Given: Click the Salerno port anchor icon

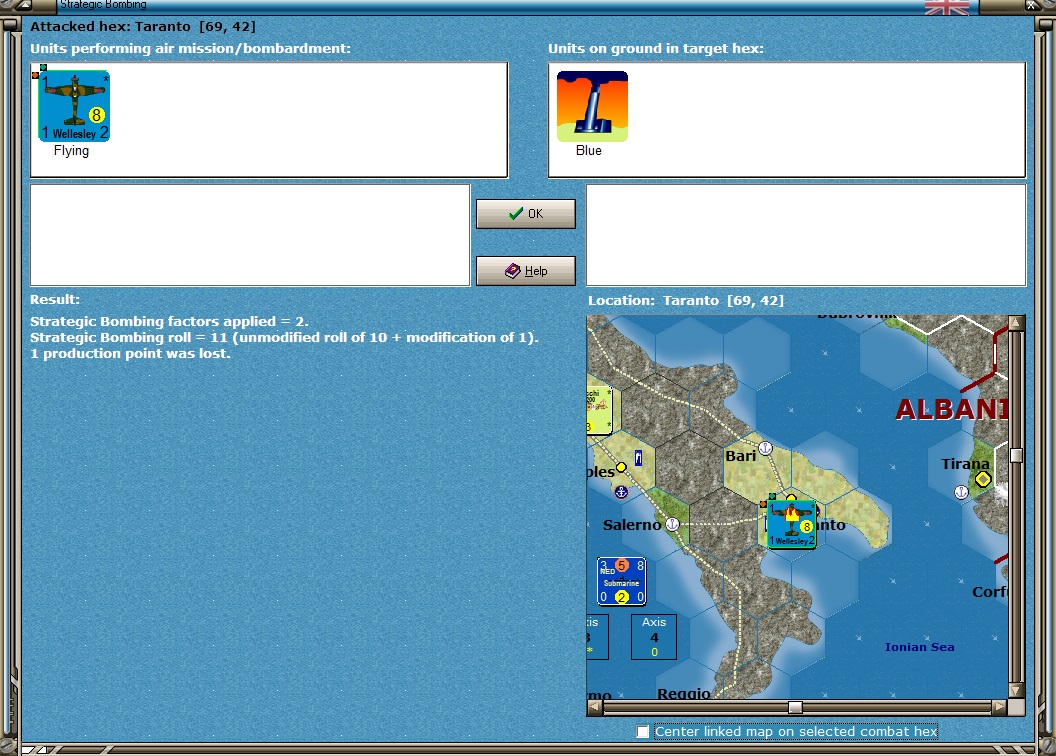Looking at the screenshot, I should click(672, 524).
